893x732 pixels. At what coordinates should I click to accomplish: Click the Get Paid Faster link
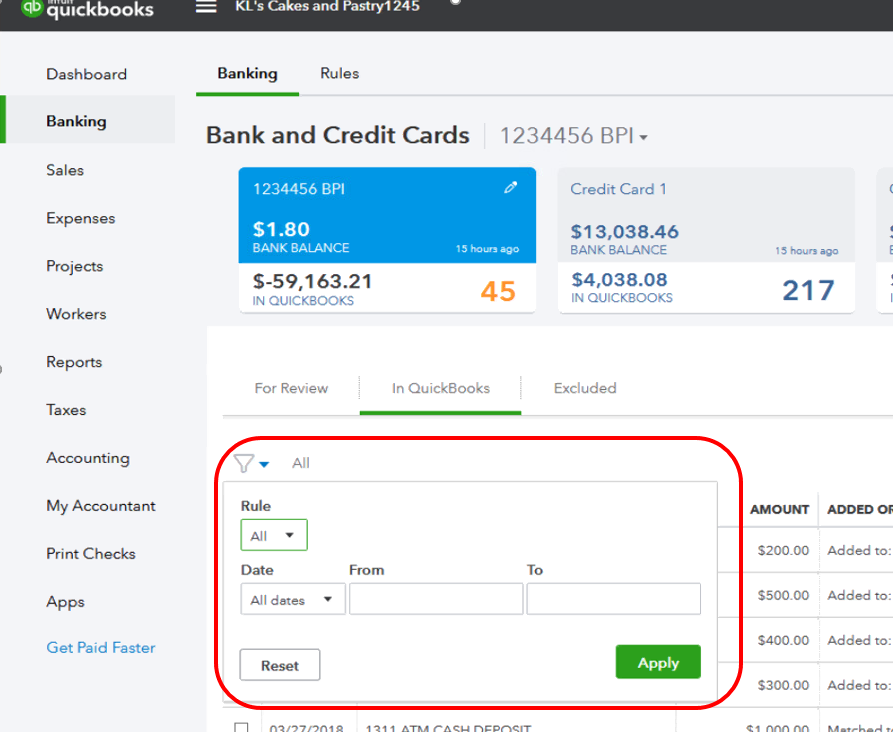pos(101,648)
